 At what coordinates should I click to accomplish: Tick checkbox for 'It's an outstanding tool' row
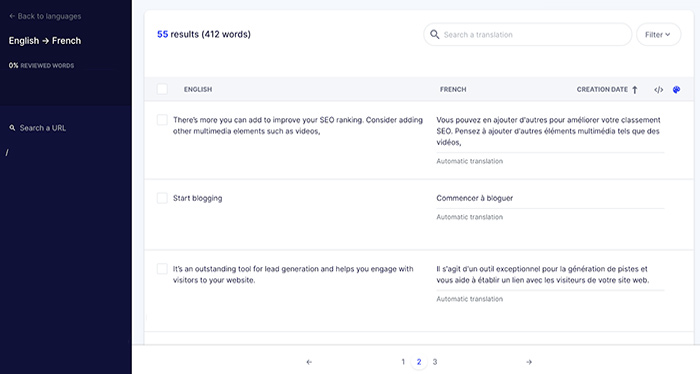pos(162,269)
